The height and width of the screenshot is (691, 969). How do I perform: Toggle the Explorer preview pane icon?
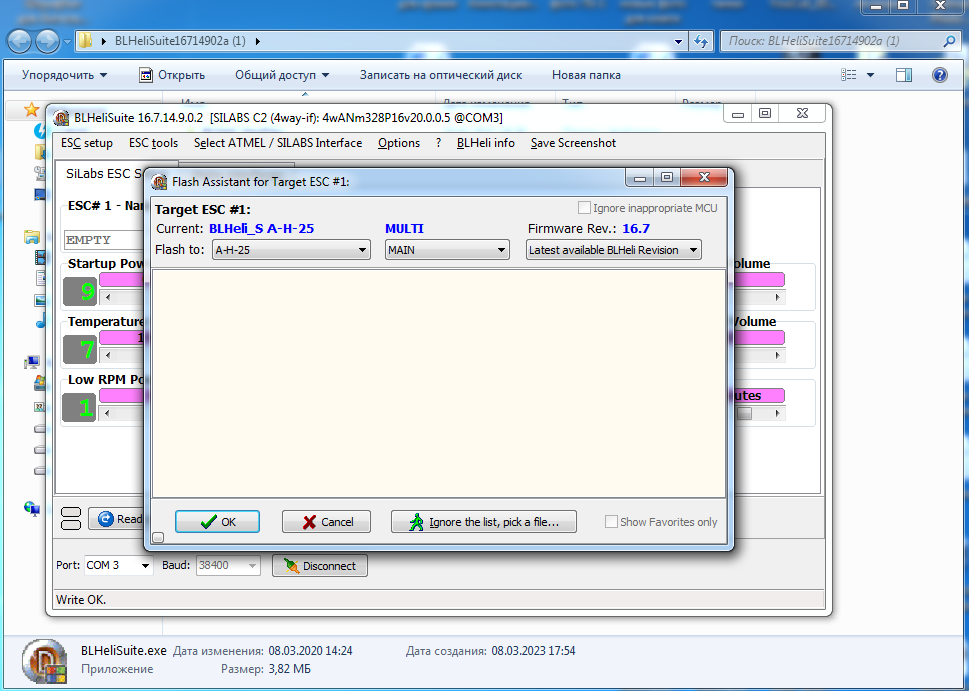(903, 75)
